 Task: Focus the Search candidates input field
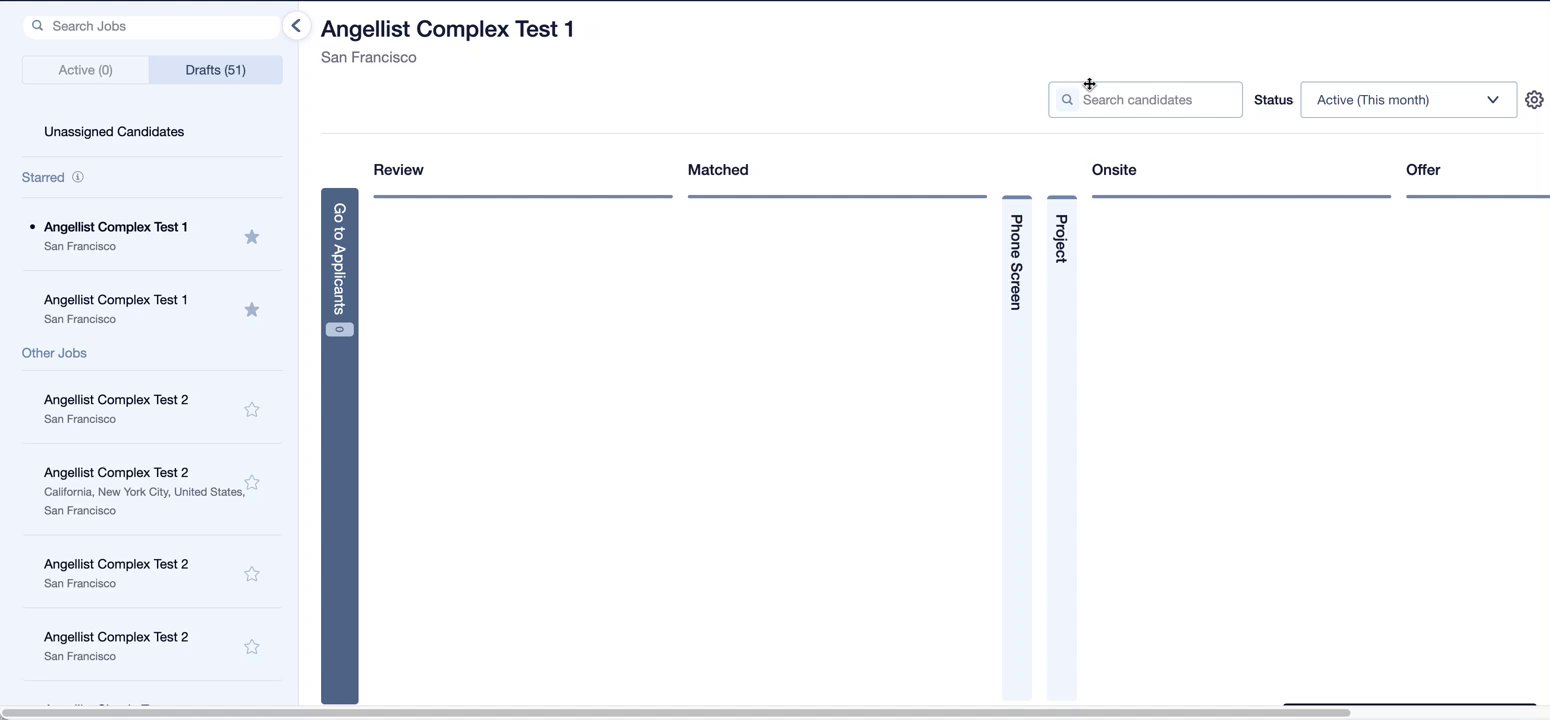[x=1156, y=100]
